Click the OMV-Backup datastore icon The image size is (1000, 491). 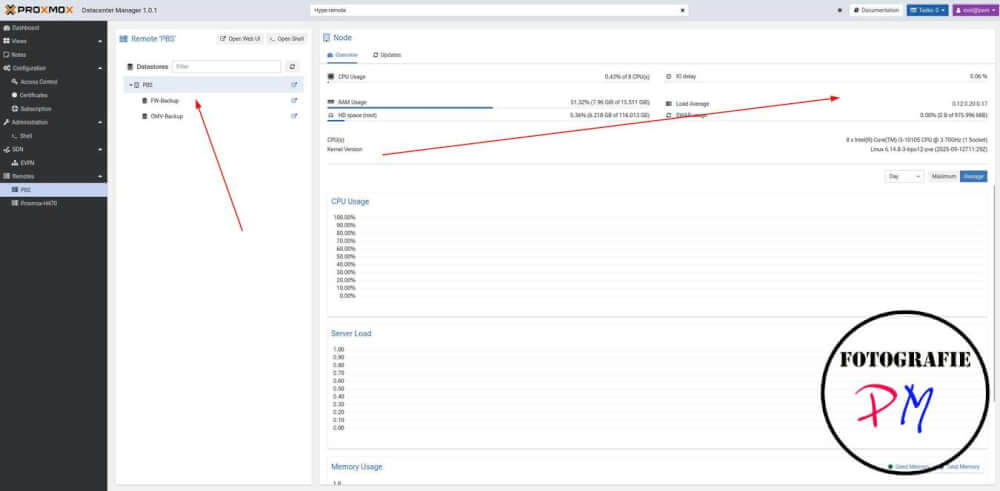tap(145, 117)
